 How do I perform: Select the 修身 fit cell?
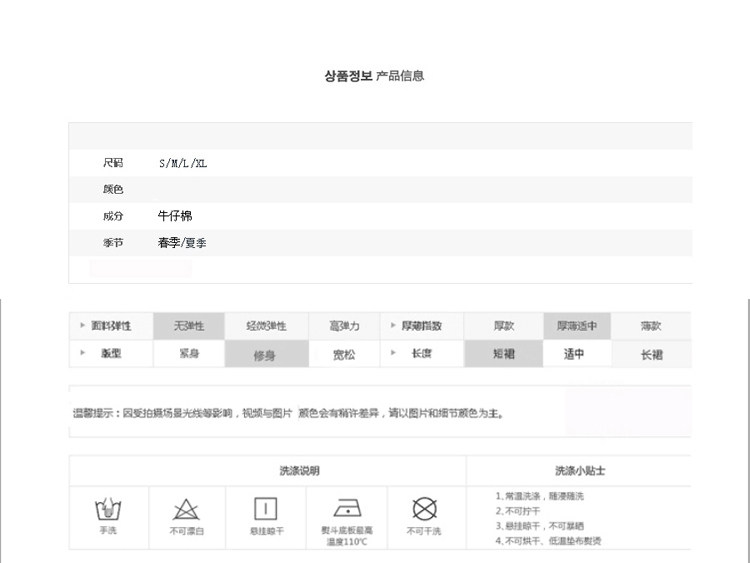point(266,354)
